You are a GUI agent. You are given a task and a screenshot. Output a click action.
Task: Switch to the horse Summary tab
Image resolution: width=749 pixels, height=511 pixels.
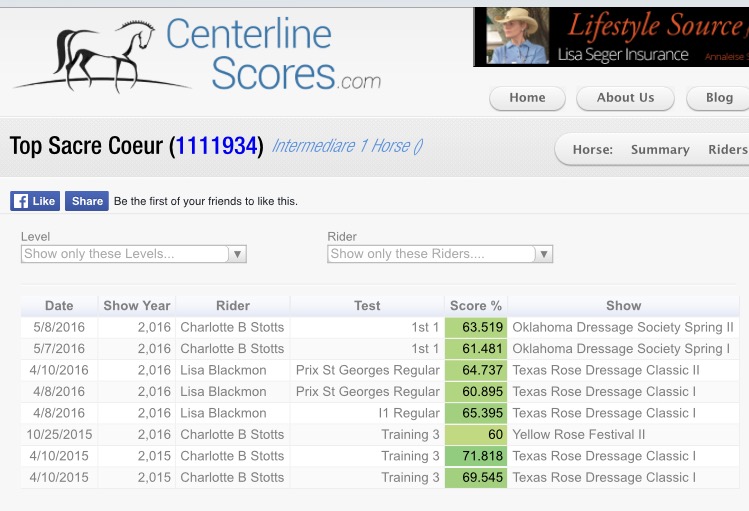coord(660,150)
